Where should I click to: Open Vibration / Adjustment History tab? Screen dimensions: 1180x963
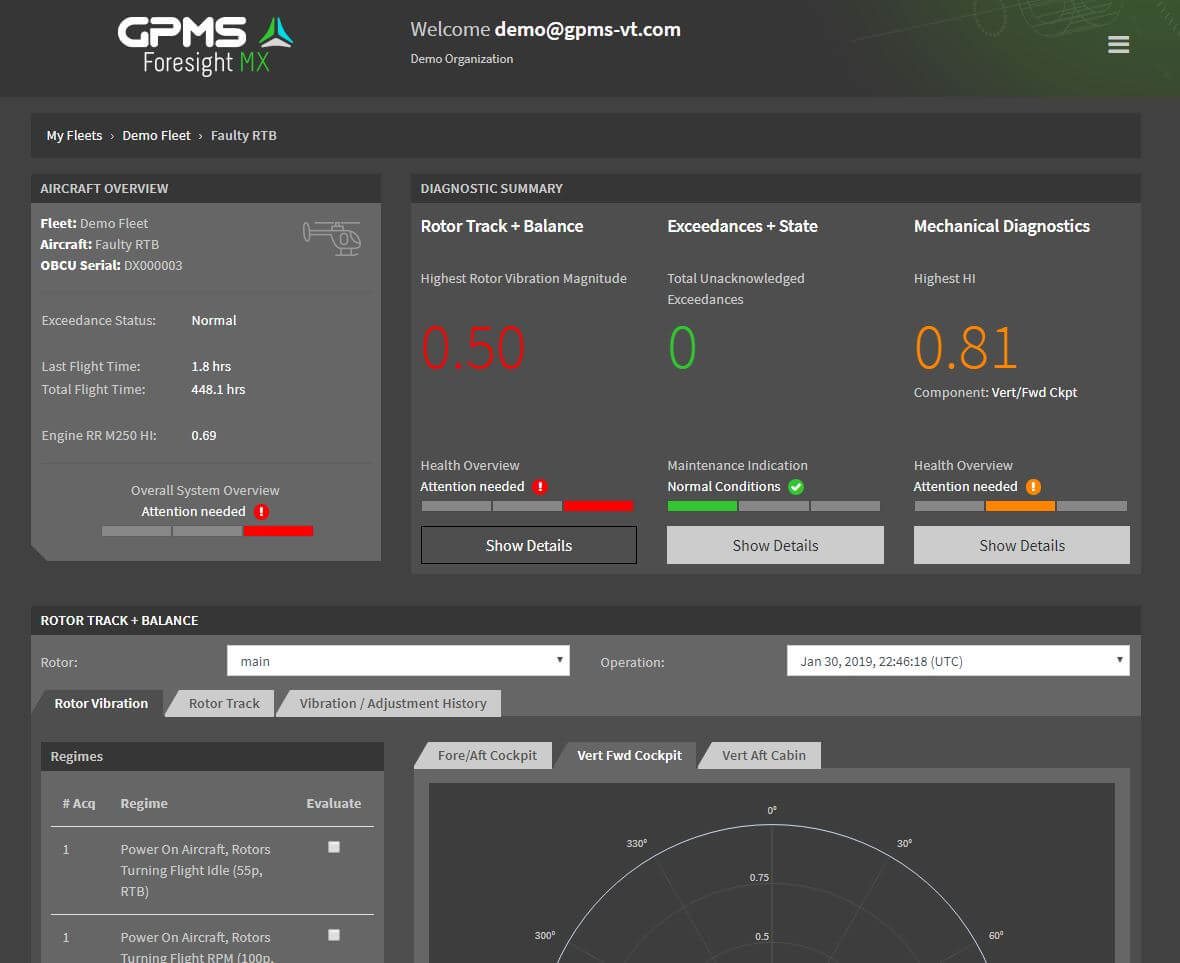(392, 704)
